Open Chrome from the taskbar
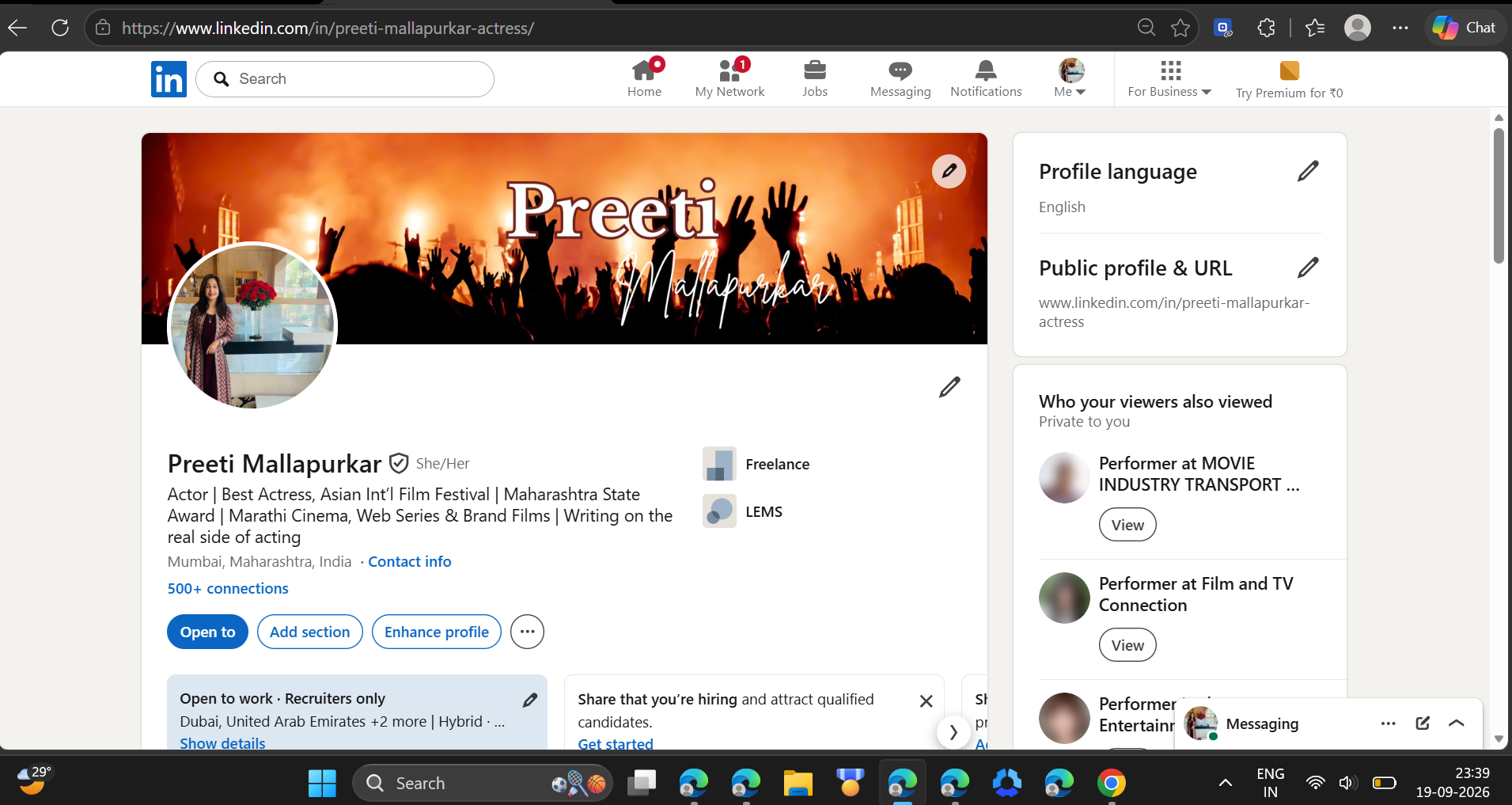Image resolution: width=1512 pixels, height=805 pixels. pyautogui.click(x=1111, y=783)
